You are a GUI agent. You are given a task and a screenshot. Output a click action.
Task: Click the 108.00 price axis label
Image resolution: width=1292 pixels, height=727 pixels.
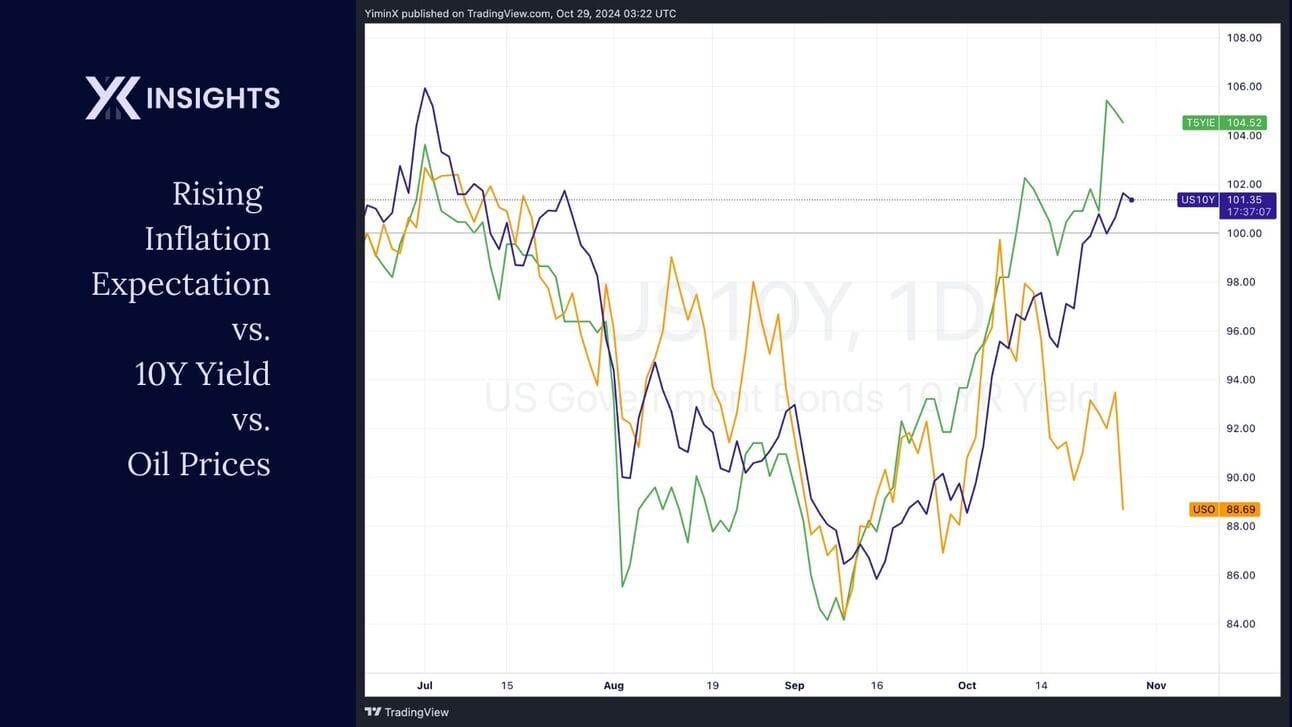click(1244, 38)
